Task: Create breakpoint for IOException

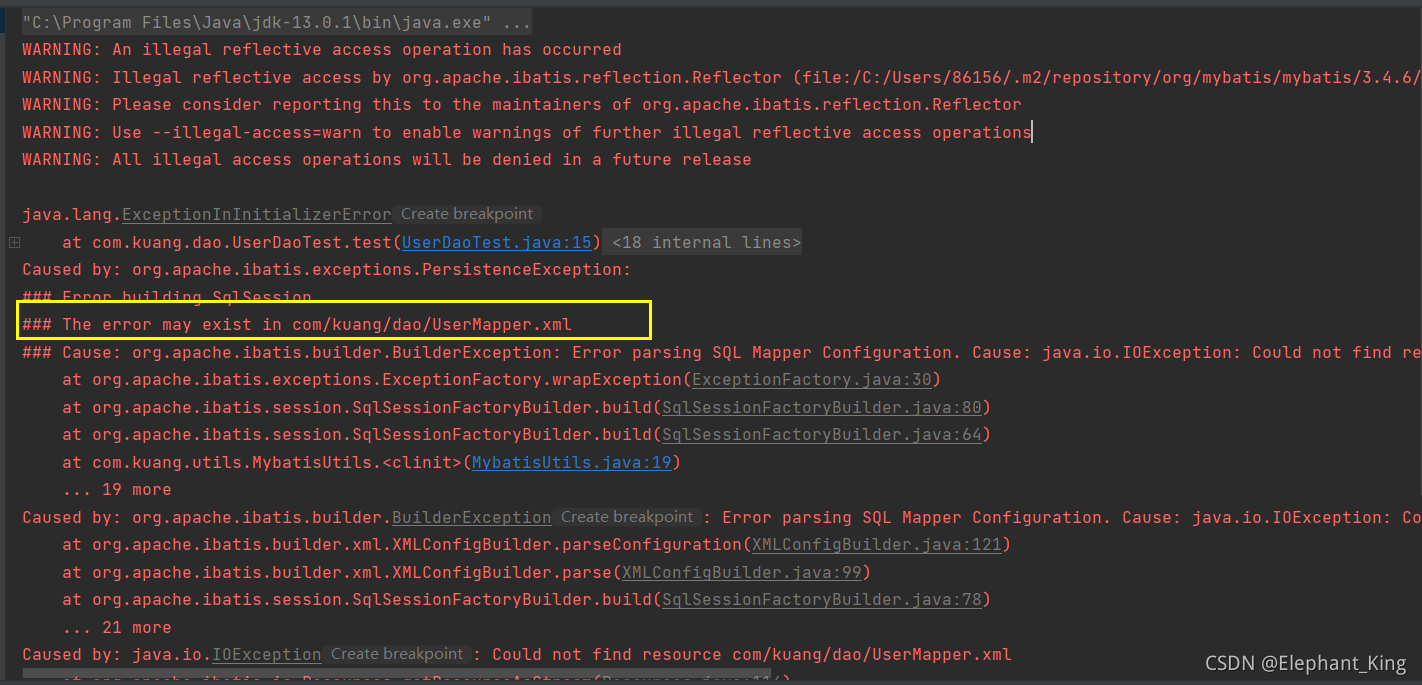Action: (397, 654)
